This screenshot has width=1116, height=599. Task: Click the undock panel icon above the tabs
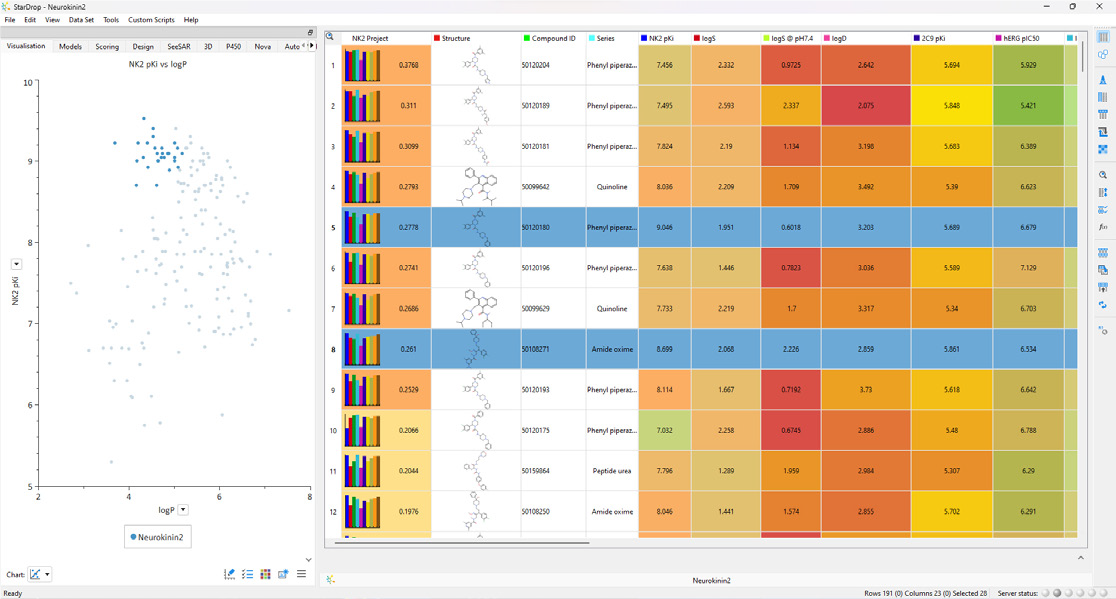point(310,32)
